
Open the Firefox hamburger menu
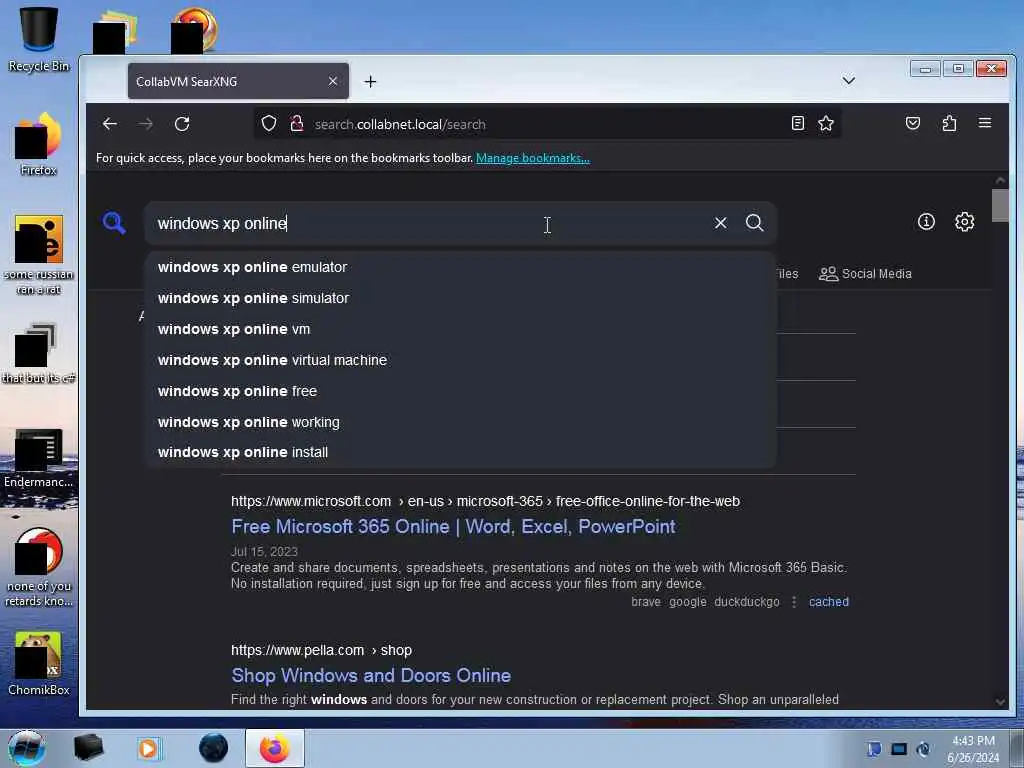click(985, 123)
